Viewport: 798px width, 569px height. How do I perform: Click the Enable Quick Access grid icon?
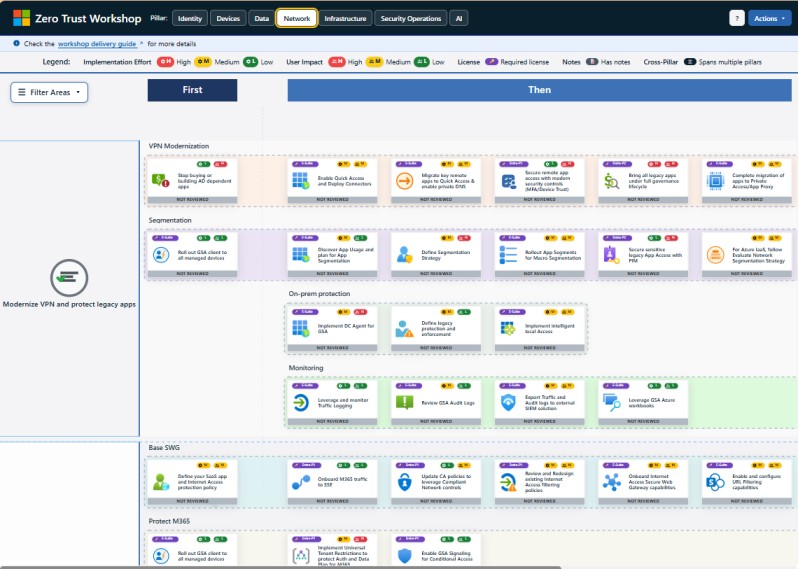click(x=300, y=181)
